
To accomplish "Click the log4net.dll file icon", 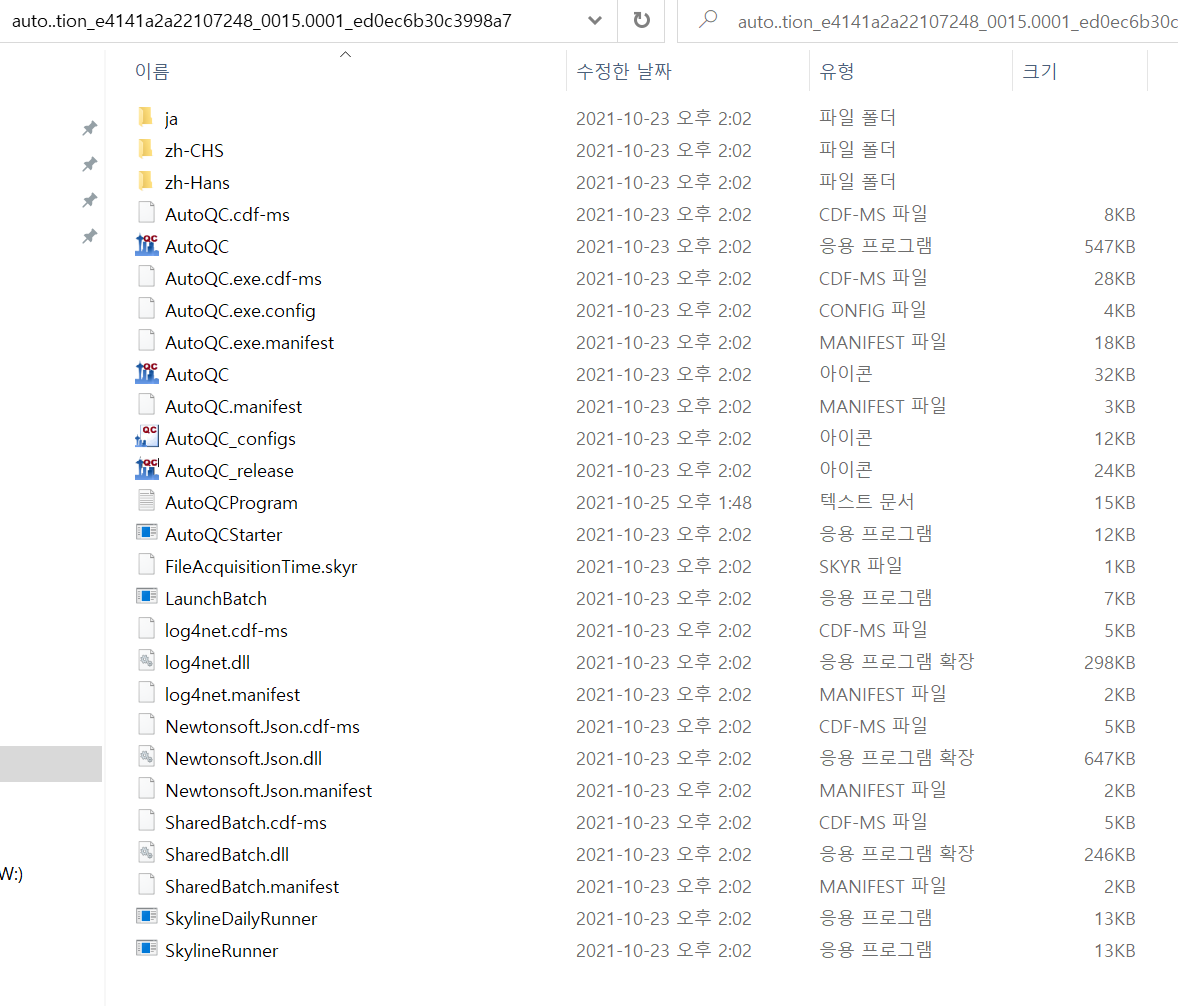I will [147, 662].
